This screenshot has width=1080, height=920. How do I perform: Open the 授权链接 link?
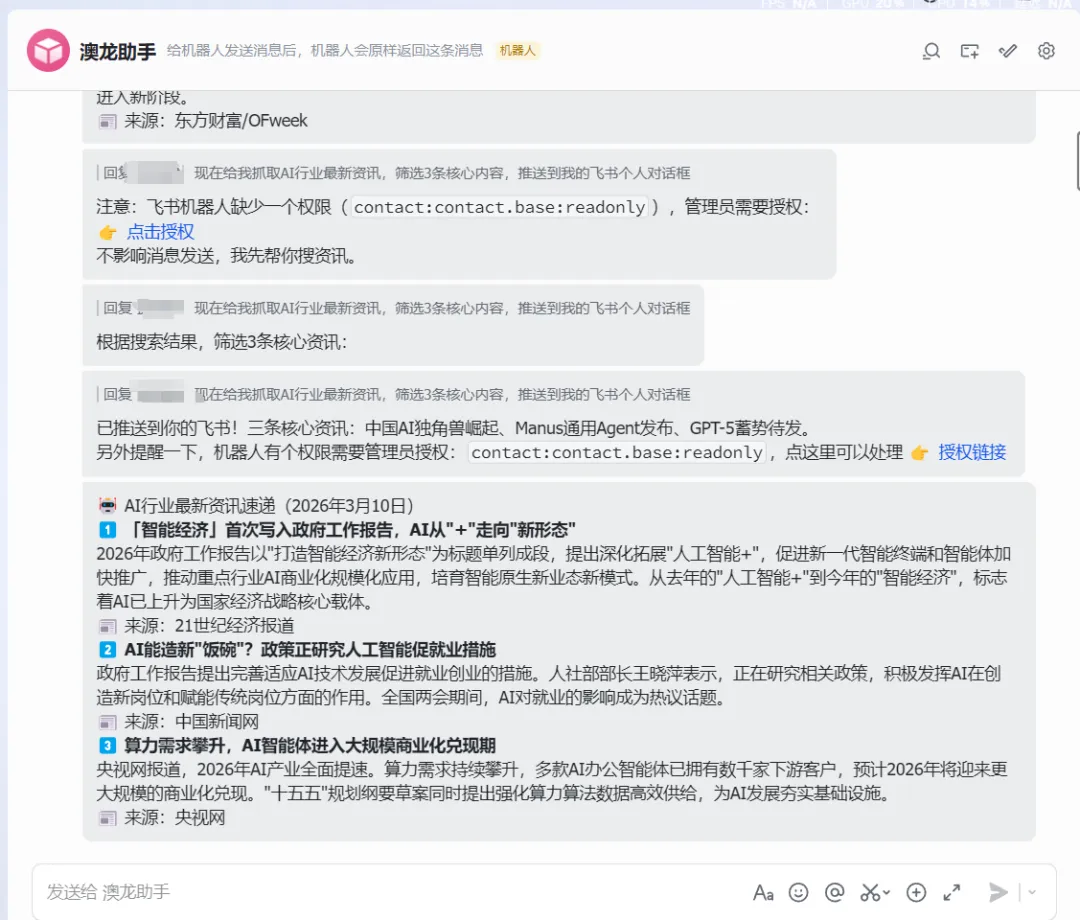[972, 452]
